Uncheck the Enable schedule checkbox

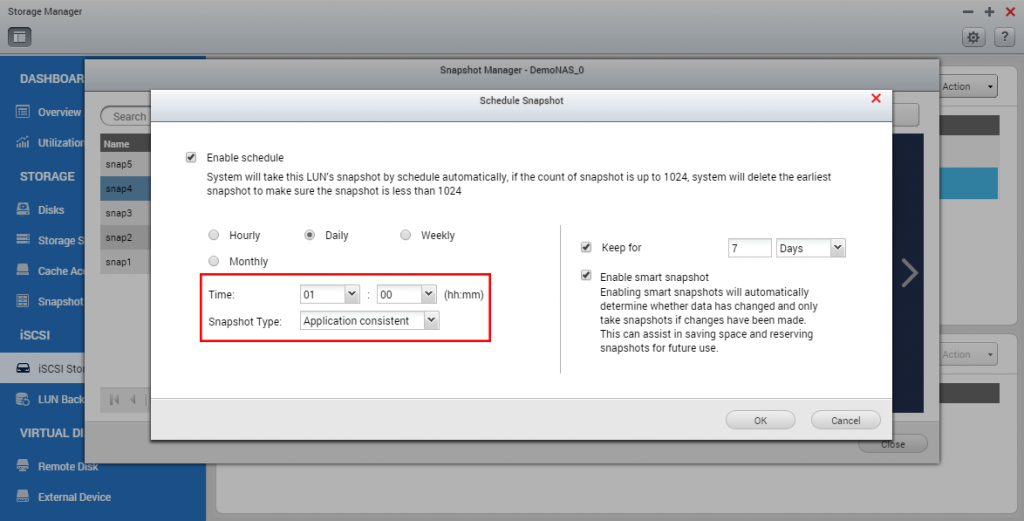[x=191, y=157]
